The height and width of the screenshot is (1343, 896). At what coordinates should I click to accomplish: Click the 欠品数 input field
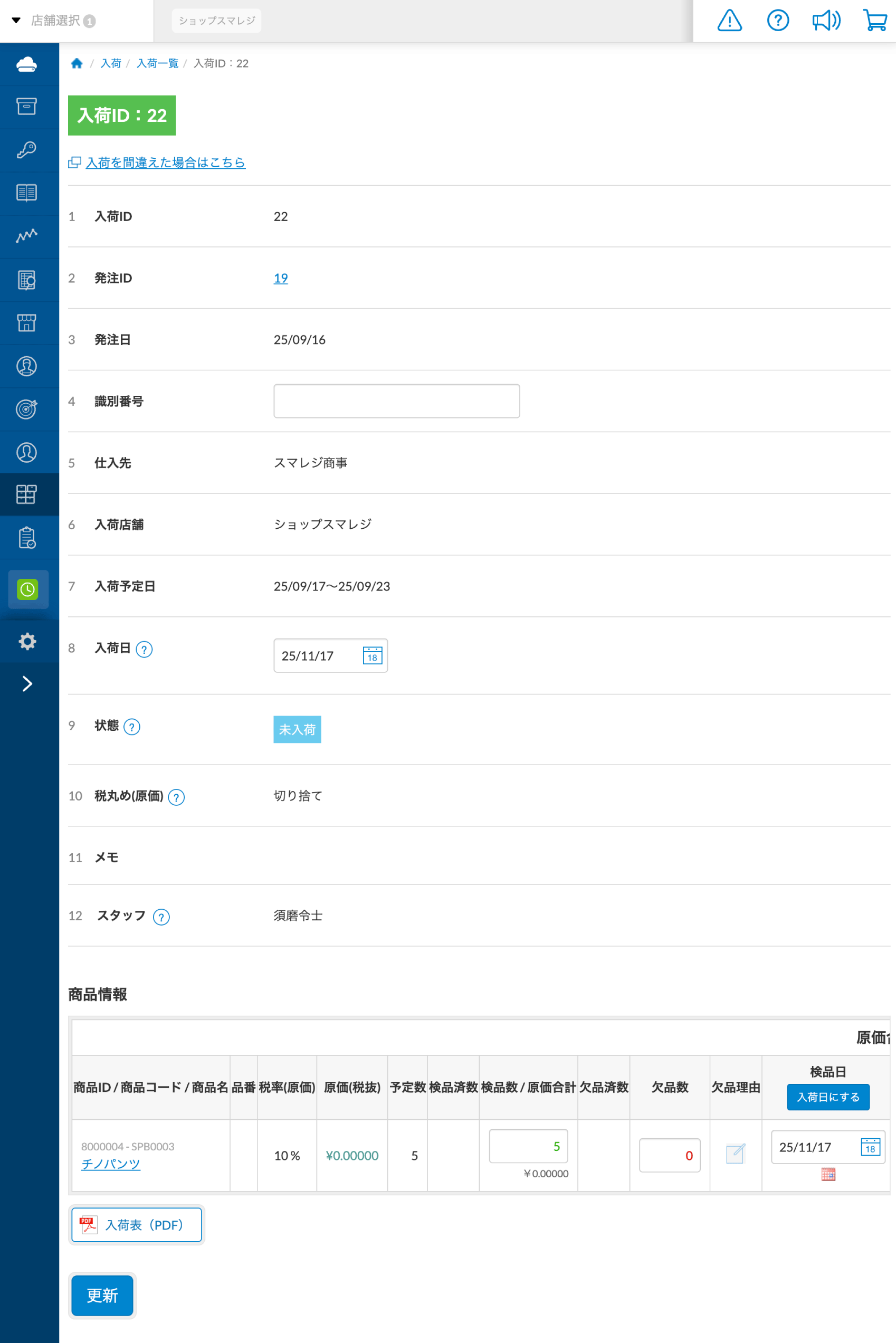pos(669,1155)
